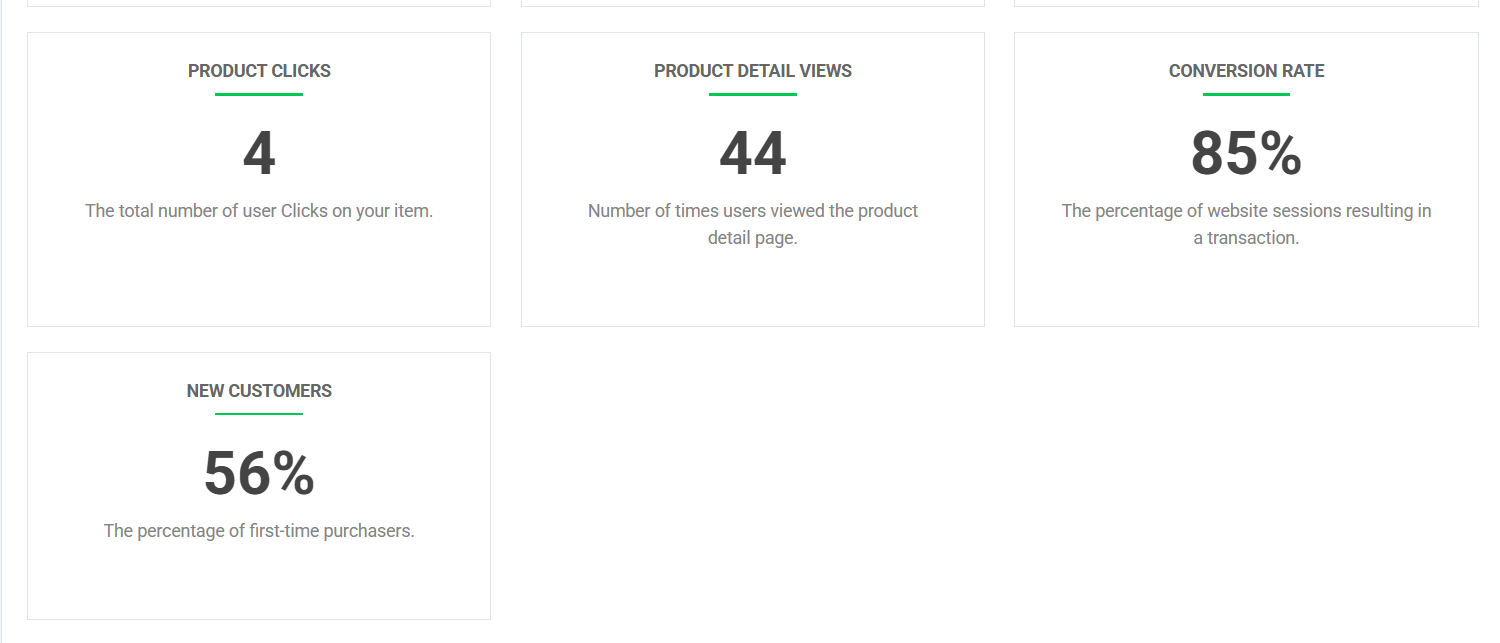Select the 56% new customers figure
This screenshot has height=643, width=1500.
[x=259, y=474]
